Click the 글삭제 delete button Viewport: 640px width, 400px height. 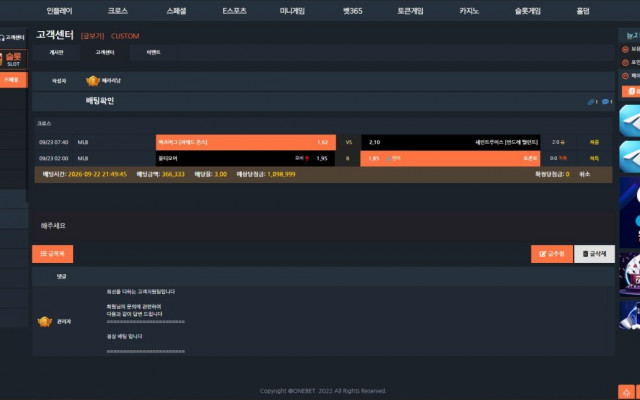click(594, 254)
